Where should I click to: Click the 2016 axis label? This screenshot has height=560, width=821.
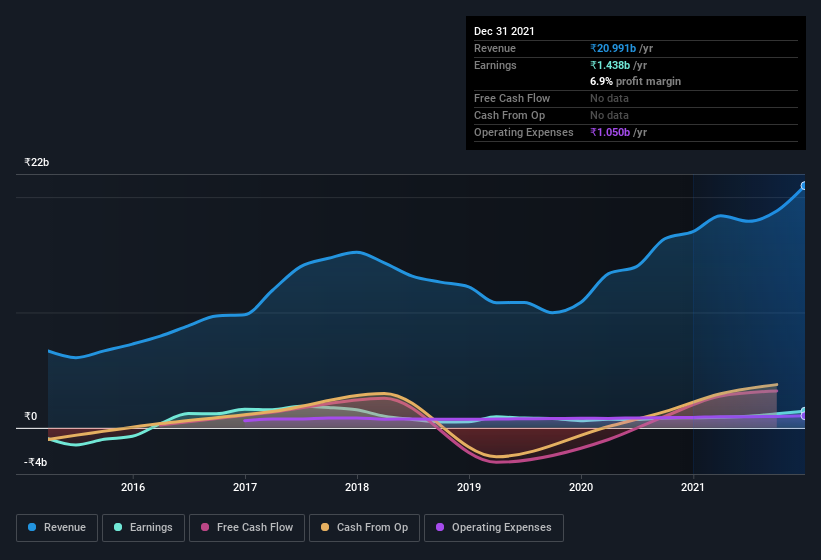(x=133, y=487)
